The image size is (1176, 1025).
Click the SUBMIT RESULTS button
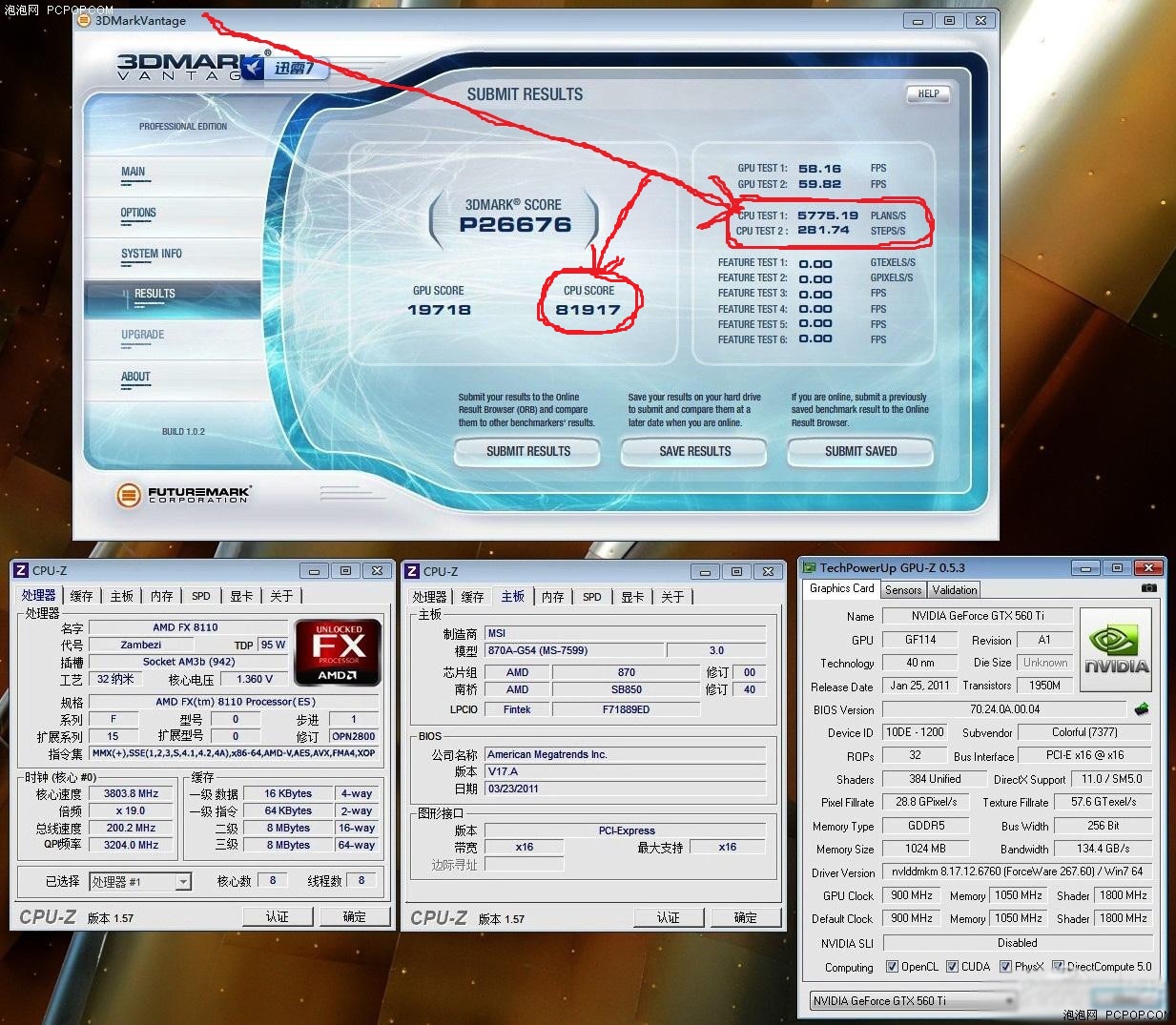coord(527,452)
